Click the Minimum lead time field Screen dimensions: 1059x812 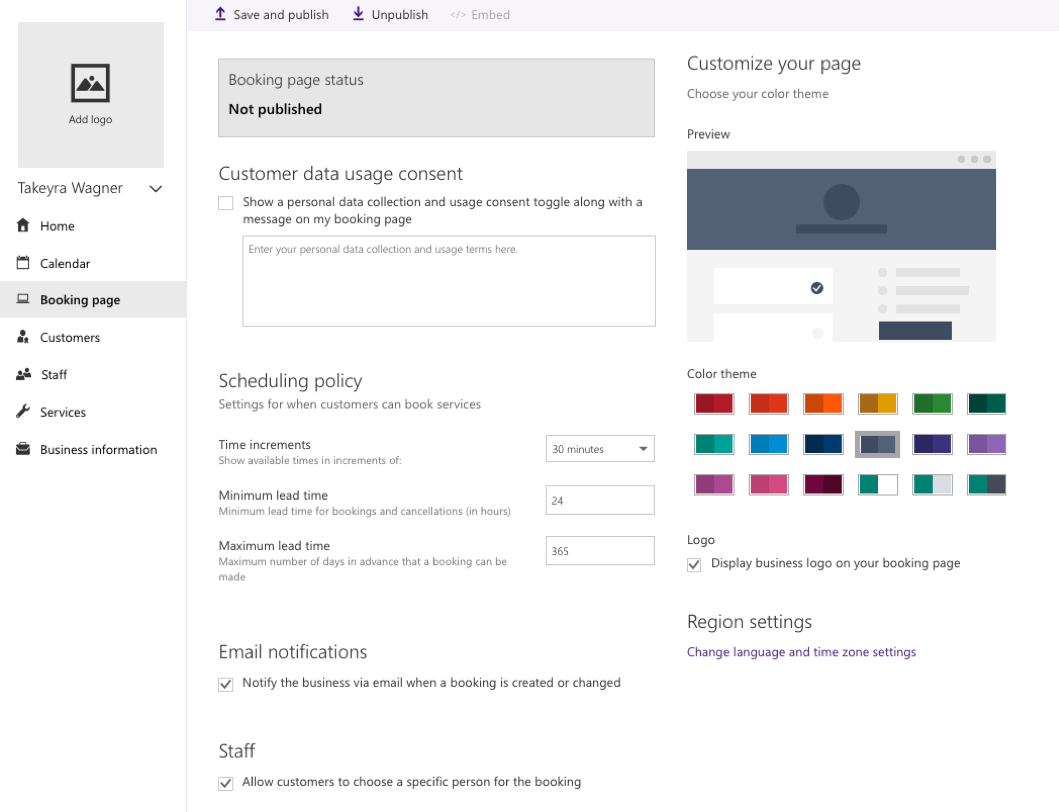pyautogui.click(x=600, y=500)
